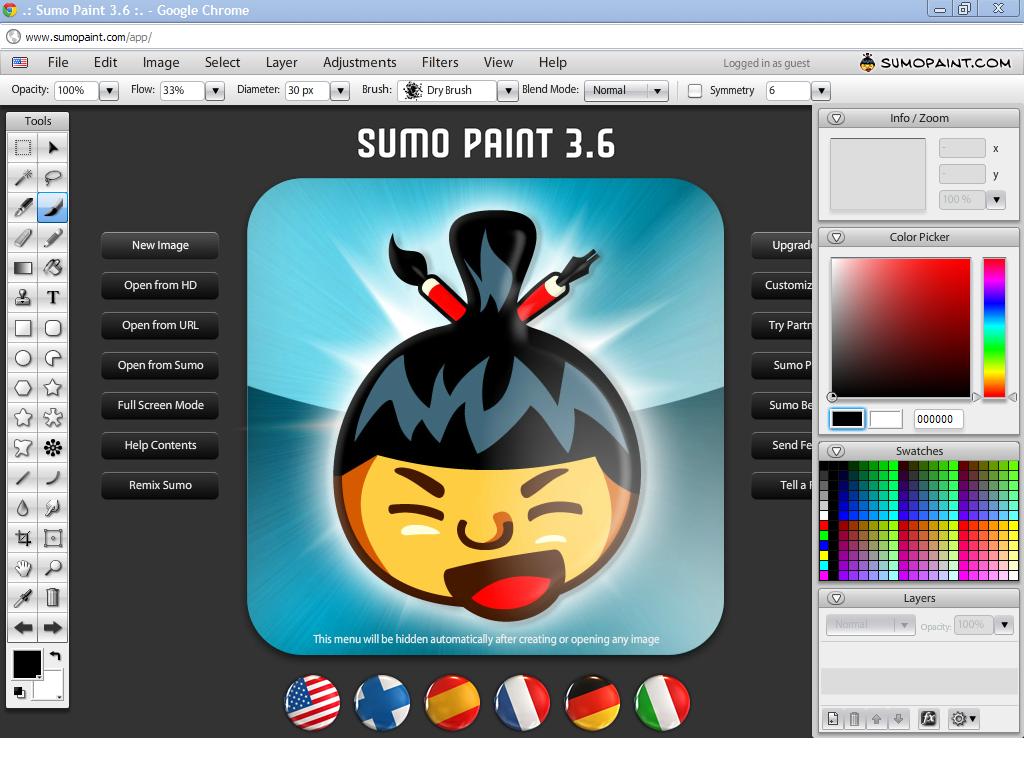Select the Paint Bucket tool

pos(55,267)
